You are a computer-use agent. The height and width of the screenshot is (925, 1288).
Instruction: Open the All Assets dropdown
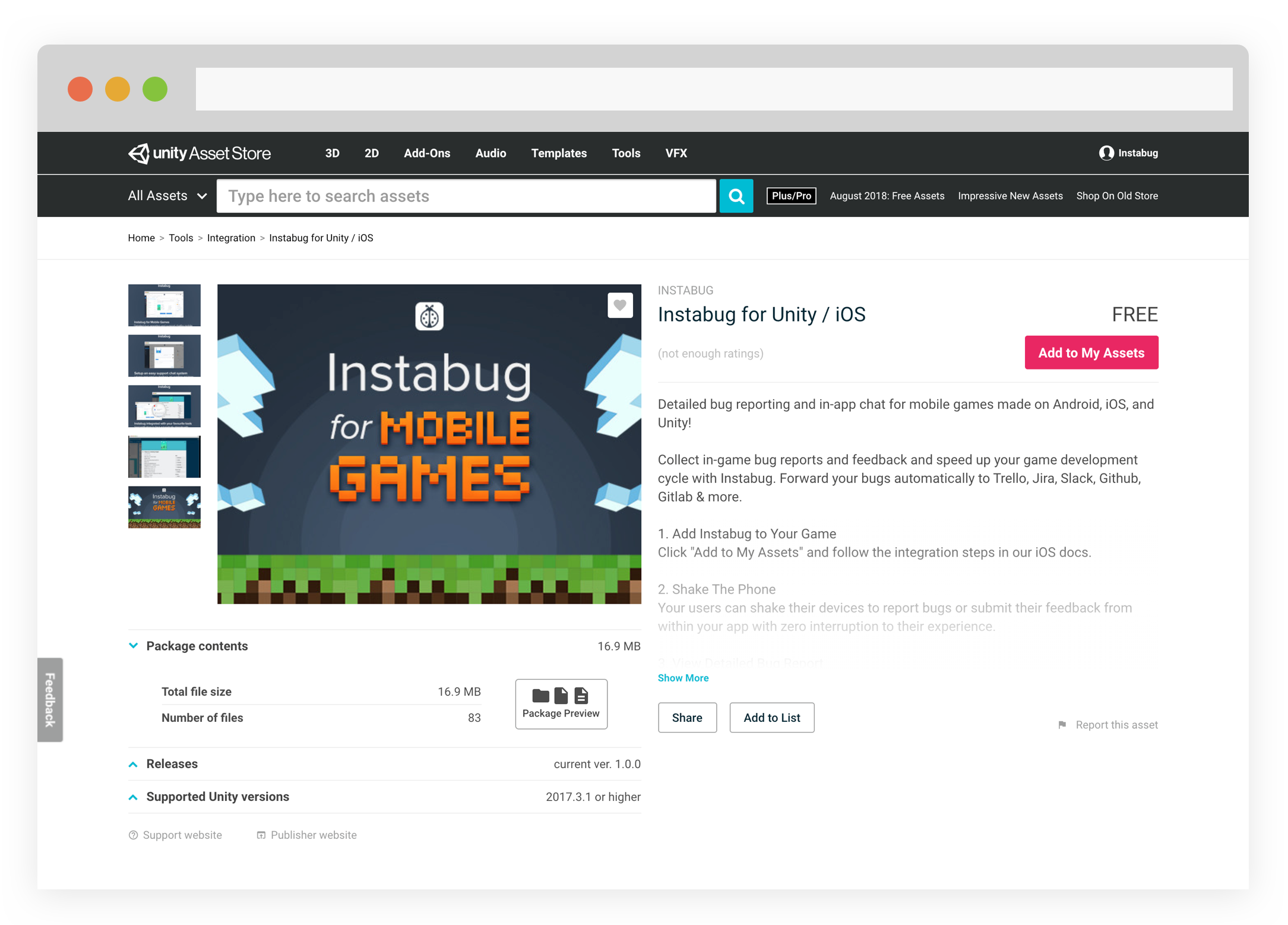(x=167, y=196)
